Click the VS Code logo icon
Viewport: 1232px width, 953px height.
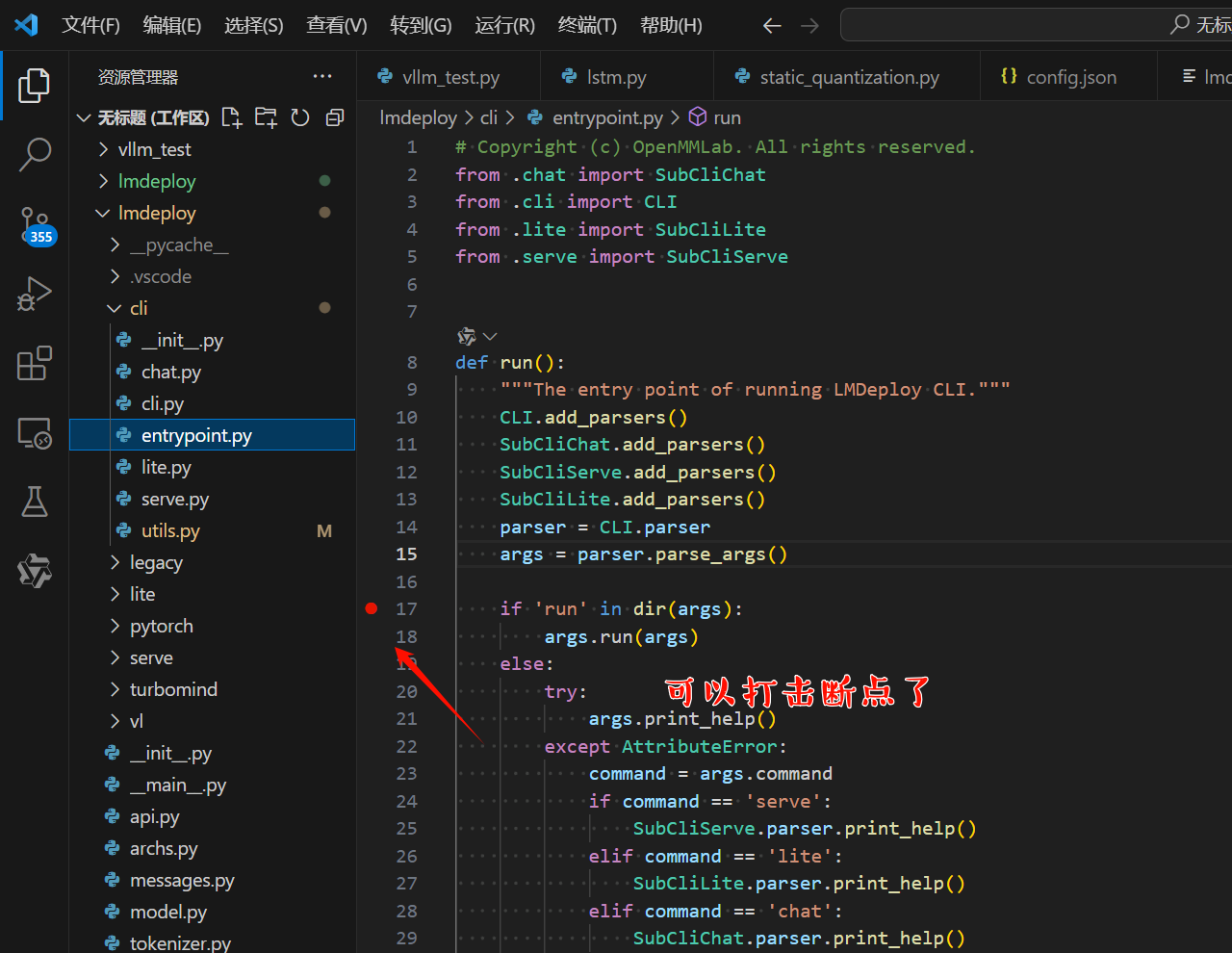coord(26,25)
